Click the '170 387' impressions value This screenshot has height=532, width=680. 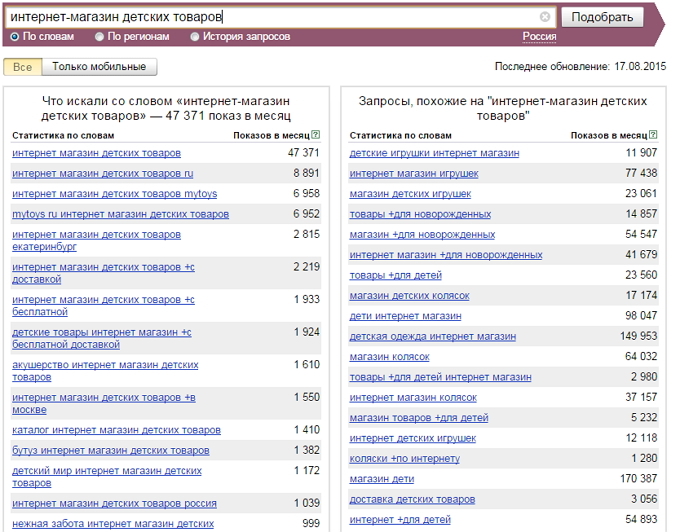tap(638, 479)
